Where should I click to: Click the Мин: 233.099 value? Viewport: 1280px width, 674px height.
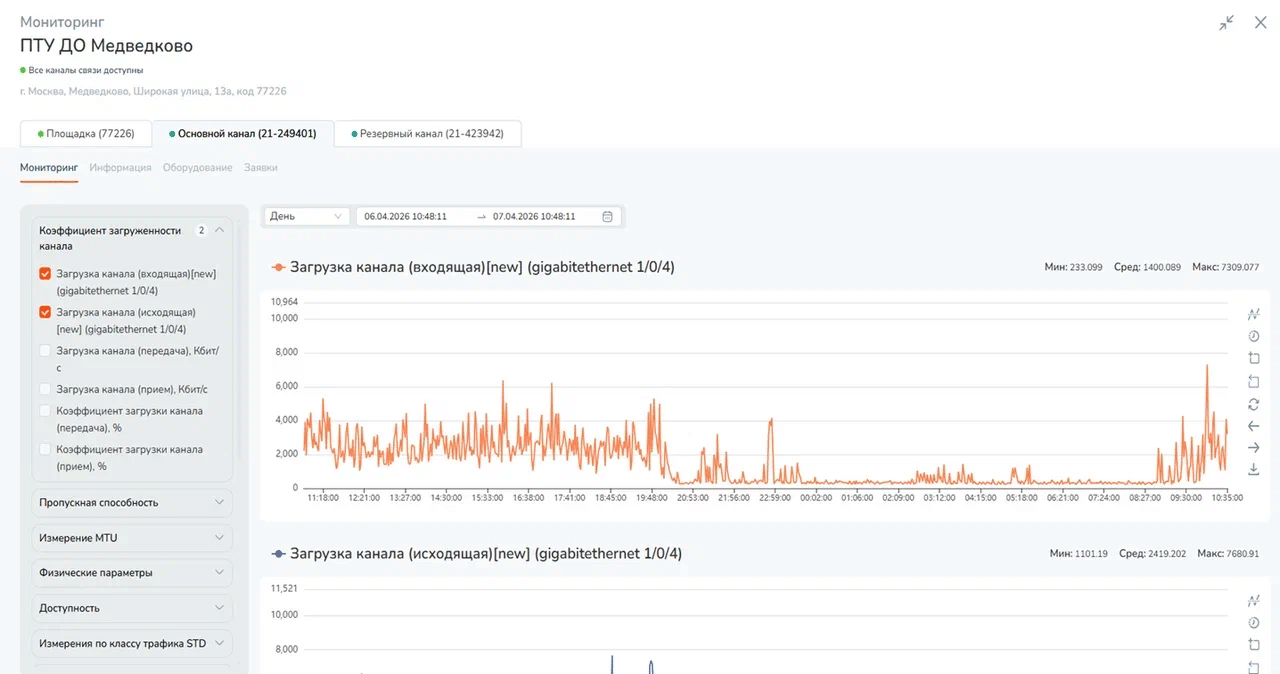click(x=1072, y=267)
